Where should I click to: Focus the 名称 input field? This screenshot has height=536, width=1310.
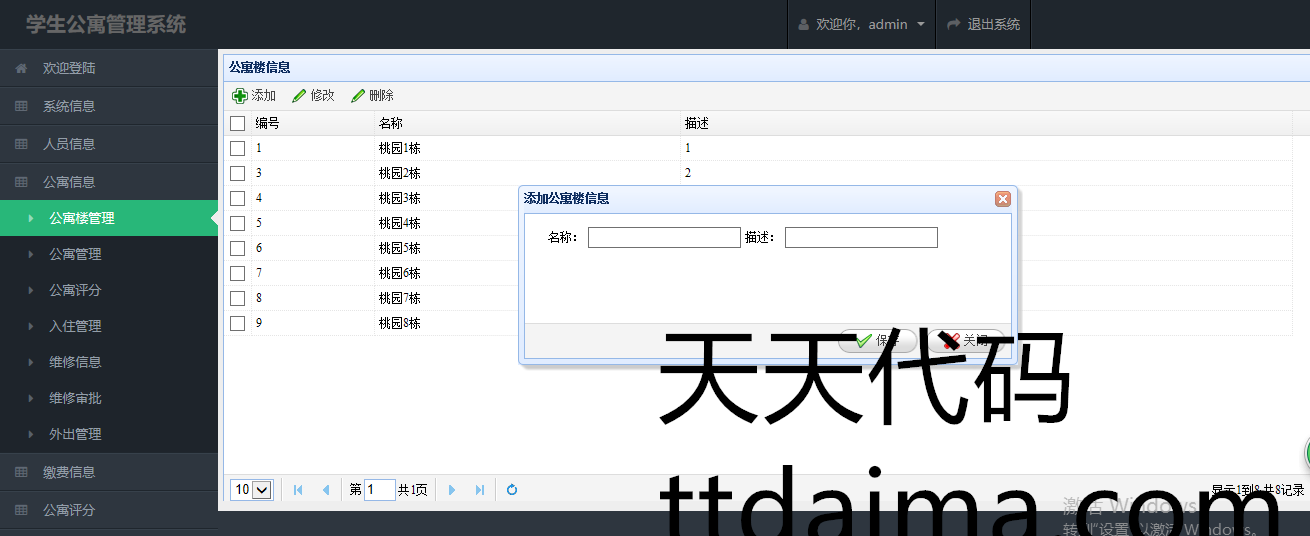(664, 238)
